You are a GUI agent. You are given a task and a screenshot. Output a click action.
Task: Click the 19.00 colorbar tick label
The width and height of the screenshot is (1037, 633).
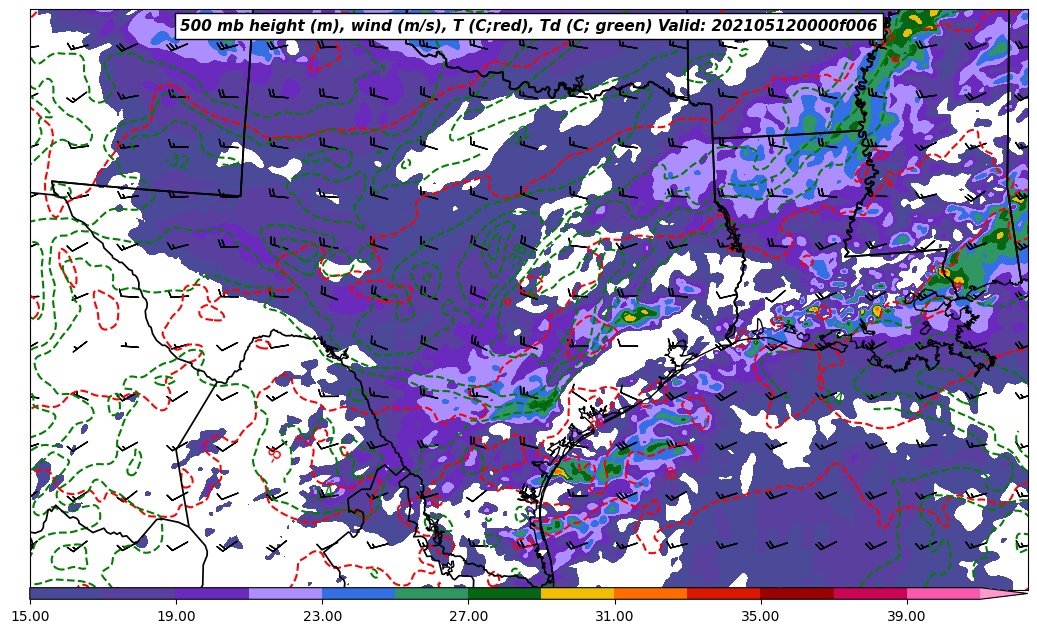[x=176, y=616]
